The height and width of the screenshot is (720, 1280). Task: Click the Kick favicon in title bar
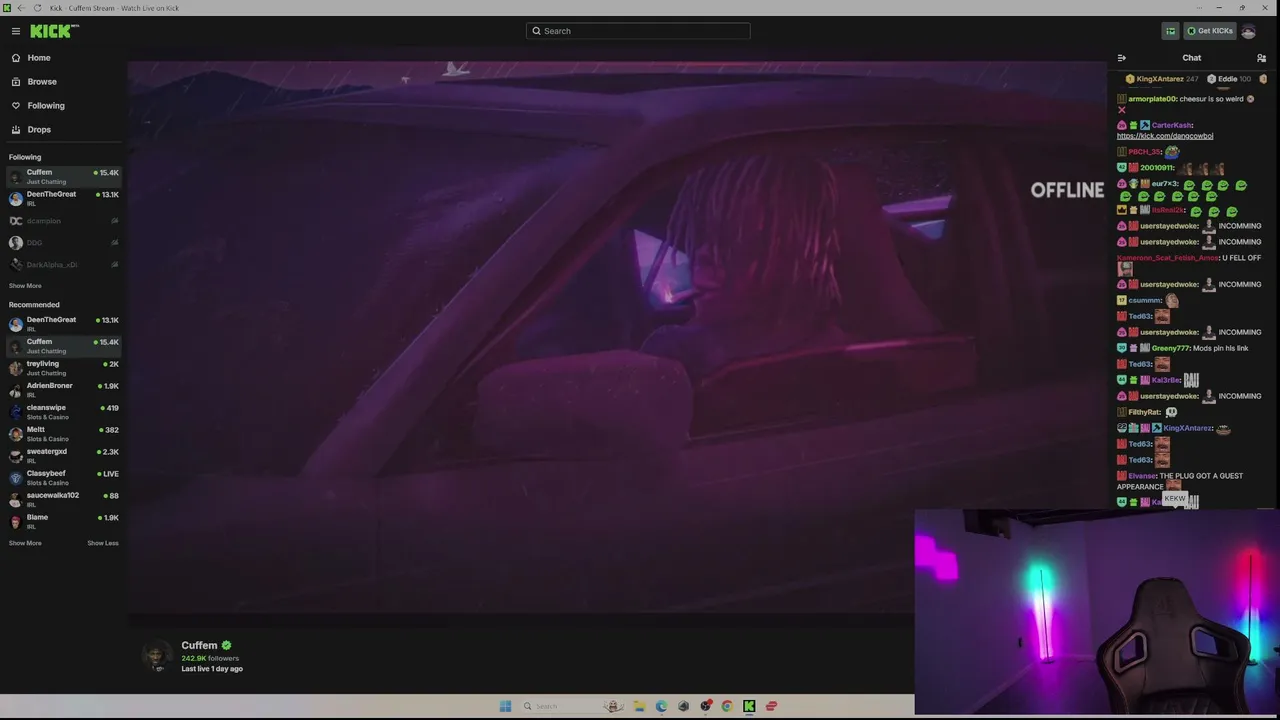coord(7,8)
